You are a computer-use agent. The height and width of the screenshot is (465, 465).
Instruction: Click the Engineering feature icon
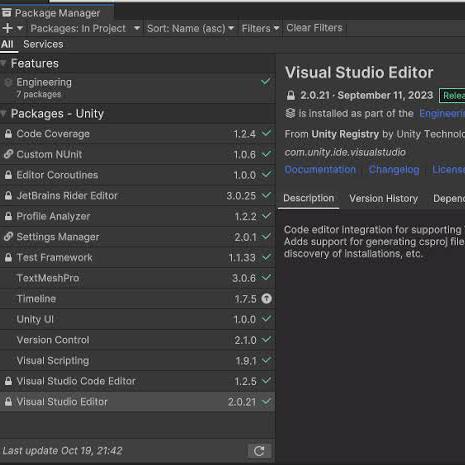tap(8, 82)
